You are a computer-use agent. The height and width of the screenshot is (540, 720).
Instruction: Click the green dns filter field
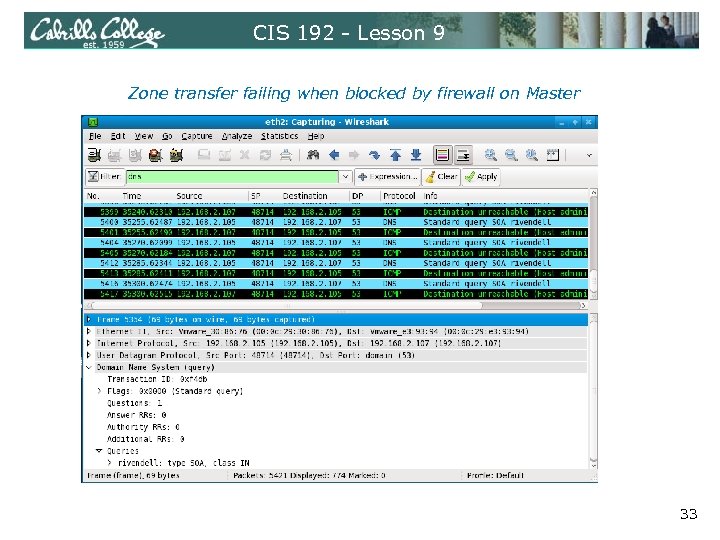coord(233,176)
